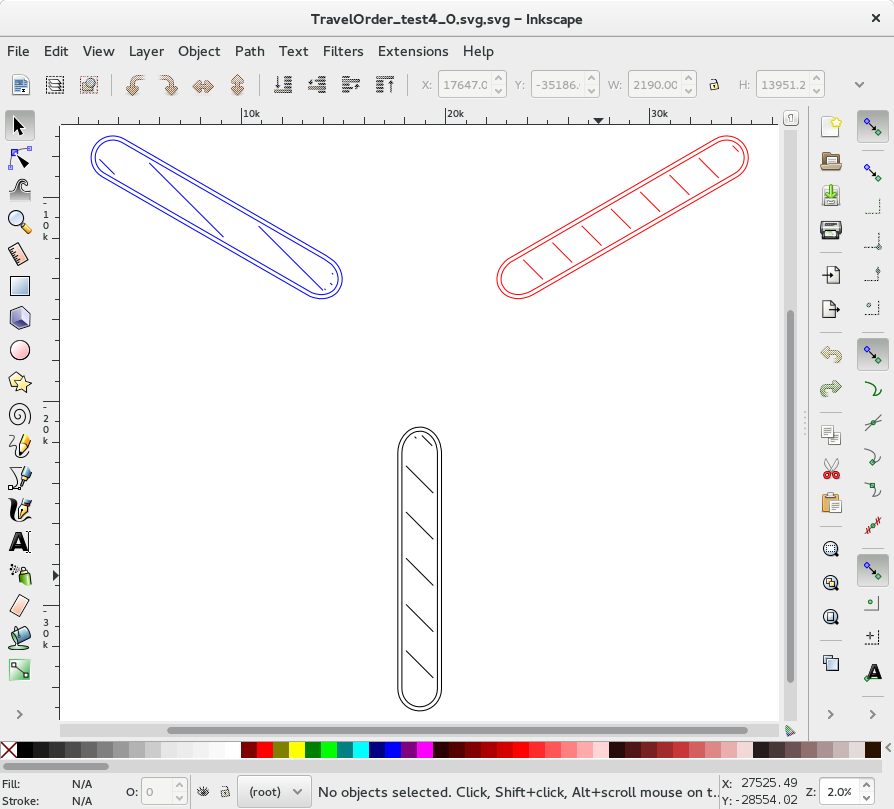Click the Open document folder icon
This screenshot has height=809, width=894.
(x=831, y=161)
